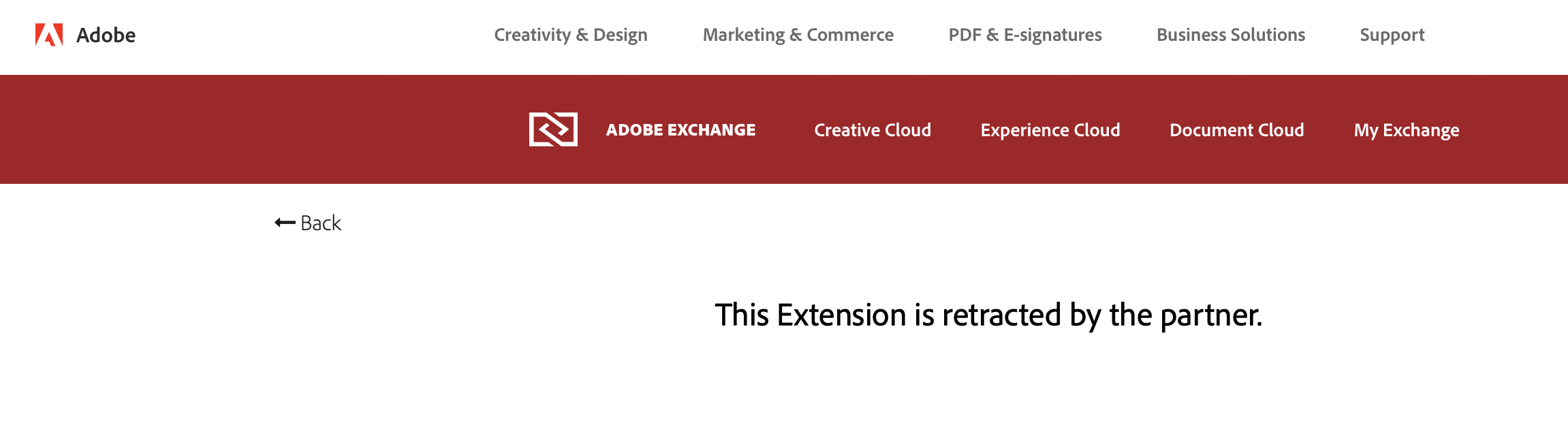
Task: Click the red Adobe Exchange banner logo area
Action: [553, 129]
